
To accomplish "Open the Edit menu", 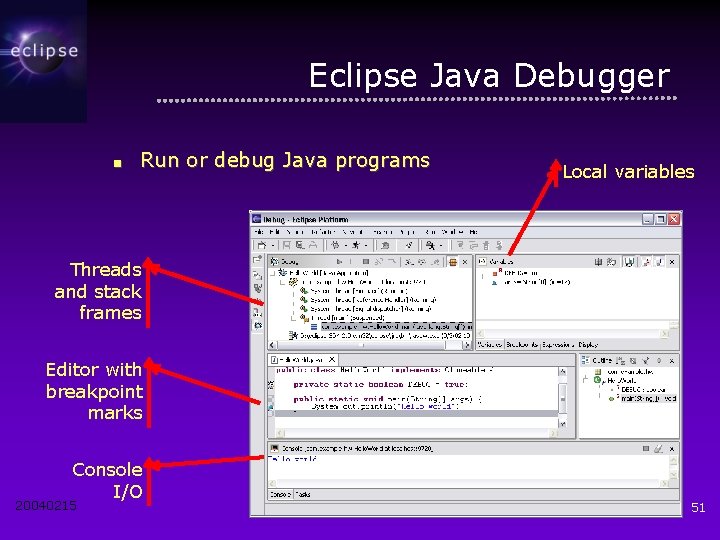I will pos(275,232).
